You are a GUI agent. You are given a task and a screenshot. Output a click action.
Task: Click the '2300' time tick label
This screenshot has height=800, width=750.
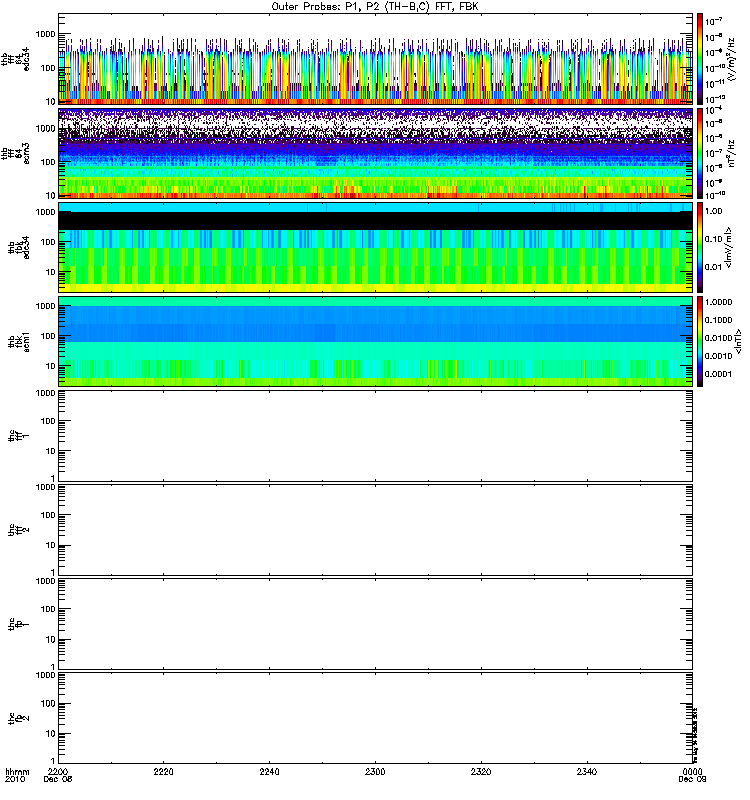click(x=375, y=772)
